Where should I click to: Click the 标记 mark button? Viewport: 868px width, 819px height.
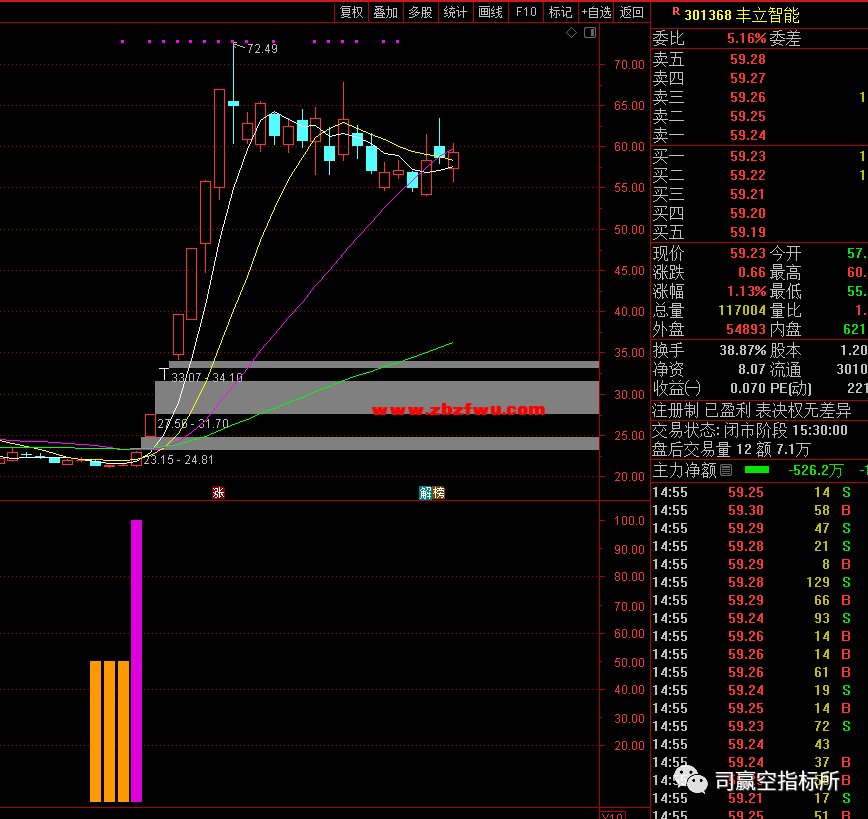[x=561, y=12]
